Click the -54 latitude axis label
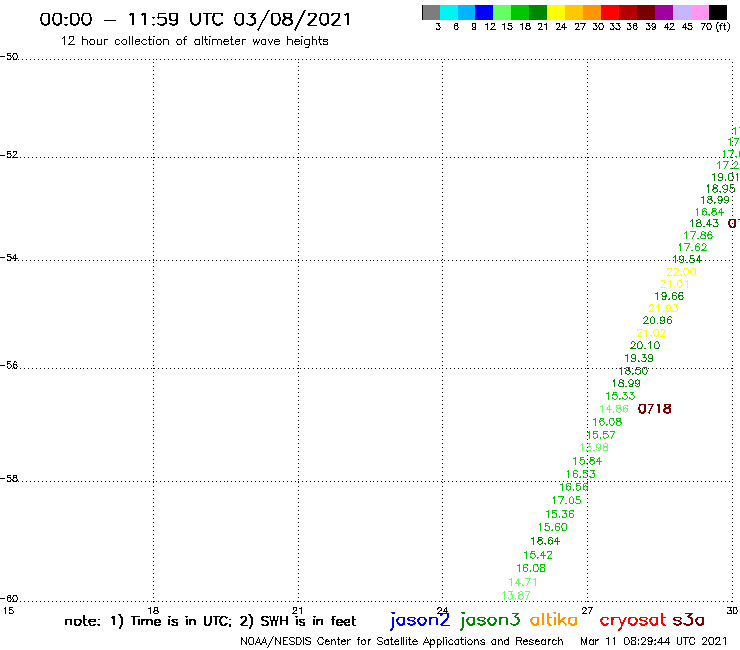The width and height of the screenshot is (740, 650). [9, 258]
